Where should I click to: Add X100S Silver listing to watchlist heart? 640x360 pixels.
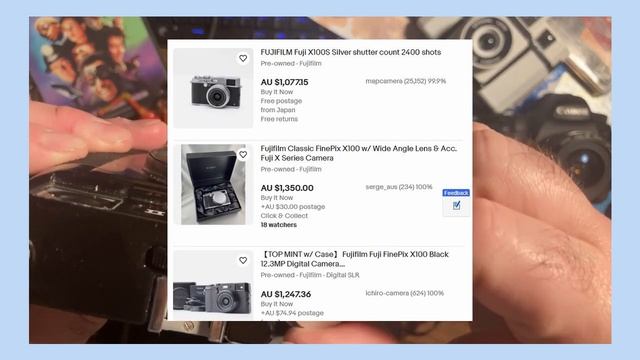pos(243,58)
